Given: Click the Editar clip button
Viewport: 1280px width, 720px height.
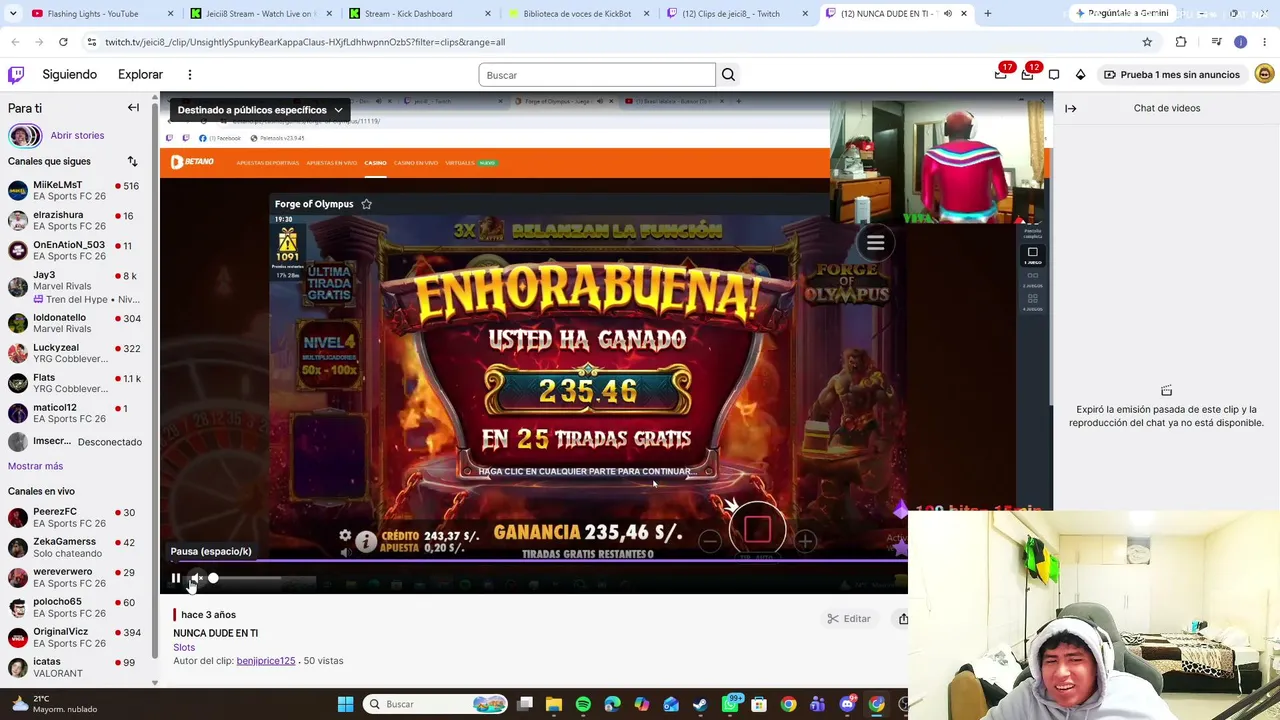Looking at the screenshot, I should 849,619.
